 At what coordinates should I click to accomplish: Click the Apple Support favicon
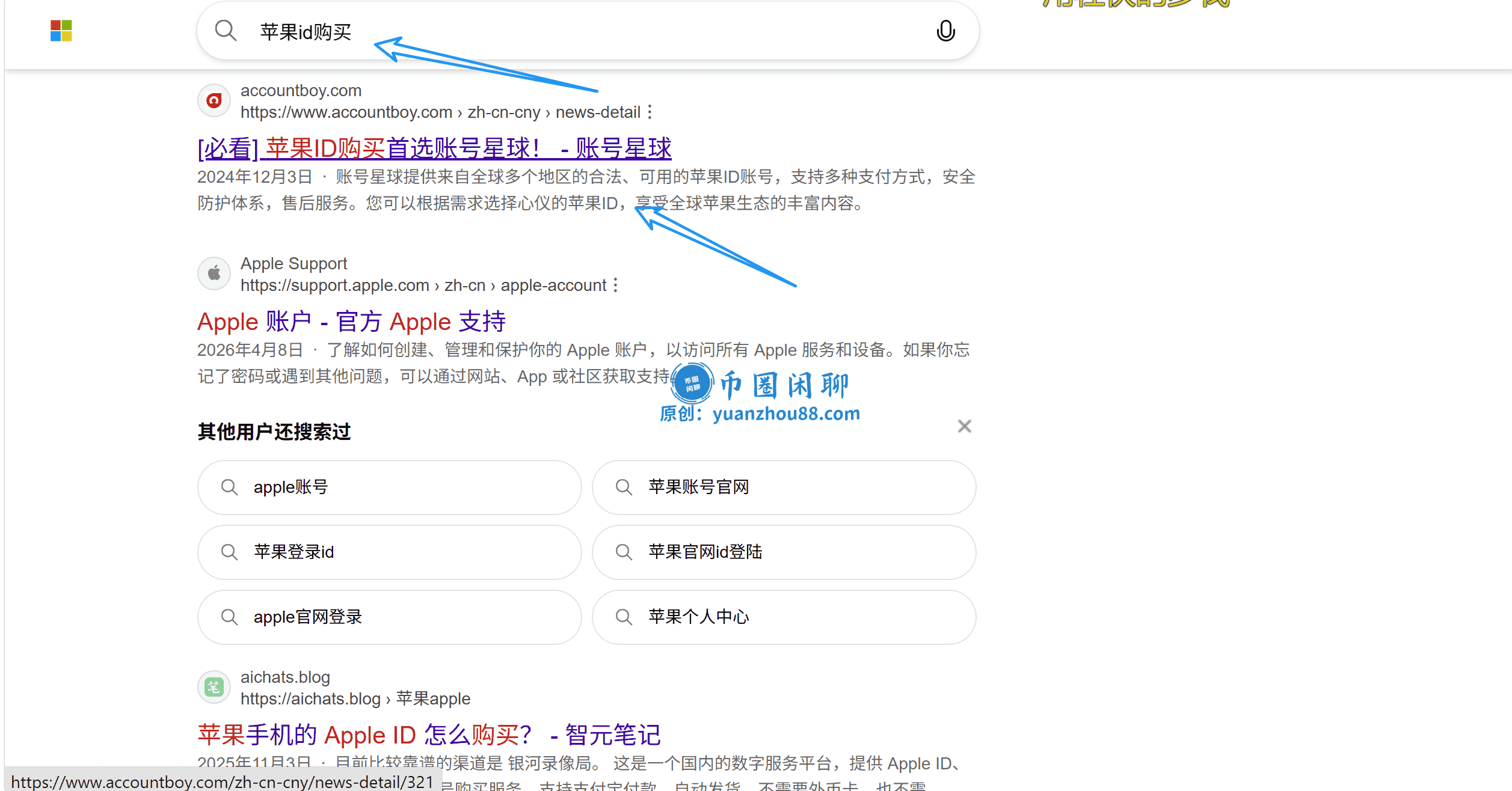tap(214, 273)
